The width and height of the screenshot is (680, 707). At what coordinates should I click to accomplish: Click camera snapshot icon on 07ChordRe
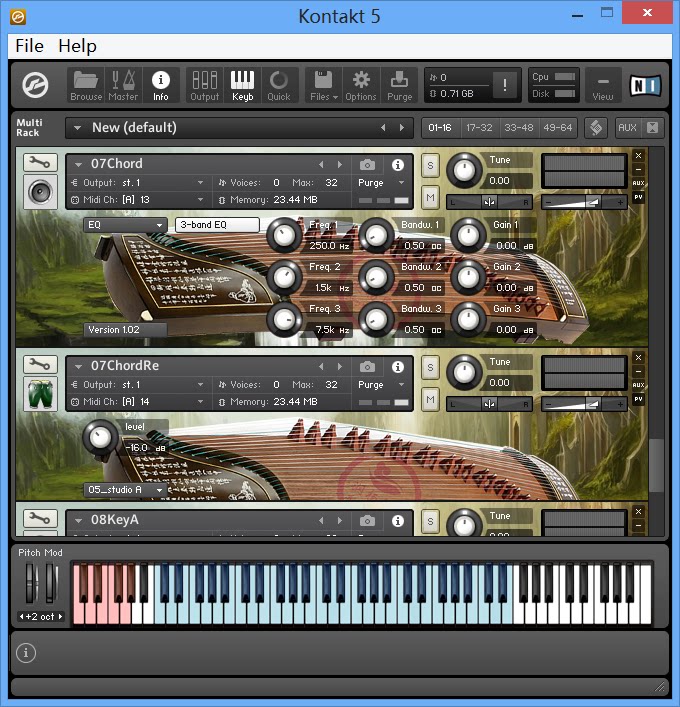[x=367, y=366]
